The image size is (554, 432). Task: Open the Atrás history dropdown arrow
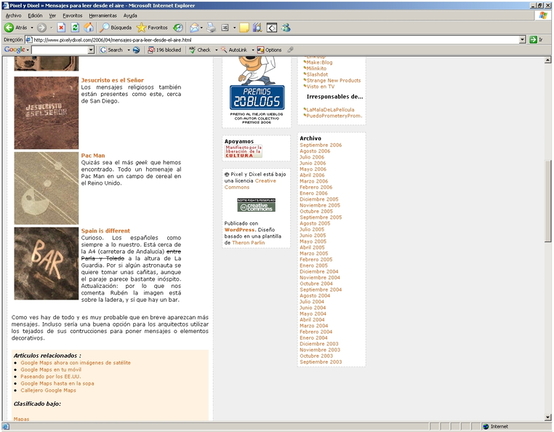tap(32, 28)
